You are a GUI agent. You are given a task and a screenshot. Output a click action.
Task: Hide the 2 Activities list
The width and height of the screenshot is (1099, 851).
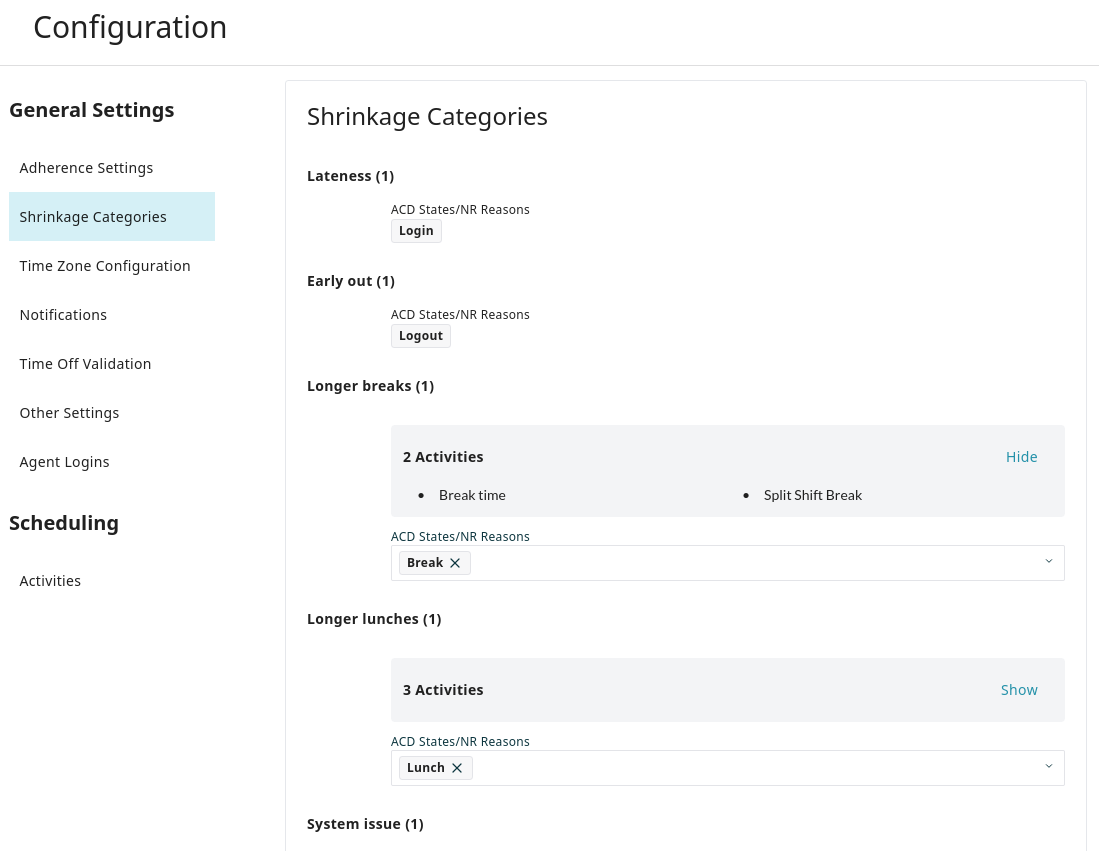(x=1021, y=457)
